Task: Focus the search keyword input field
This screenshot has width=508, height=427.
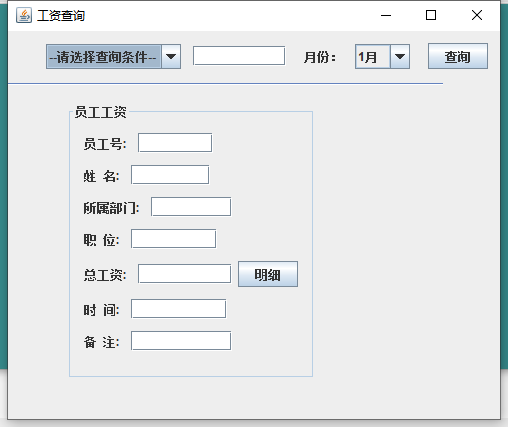Action: pos(239,56)
